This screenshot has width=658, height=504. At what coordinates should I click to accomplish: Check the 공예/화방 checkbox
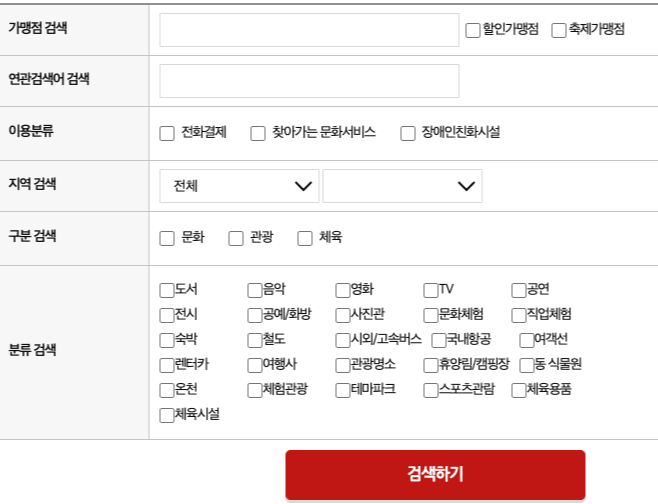pyautogui.click(x=255, y=316)
